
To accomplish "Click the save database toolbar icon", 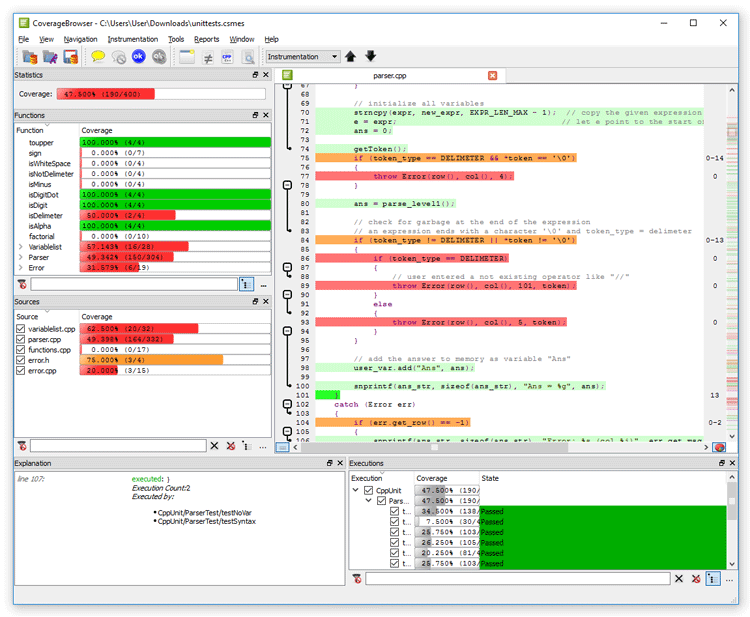I will (70, 57).
